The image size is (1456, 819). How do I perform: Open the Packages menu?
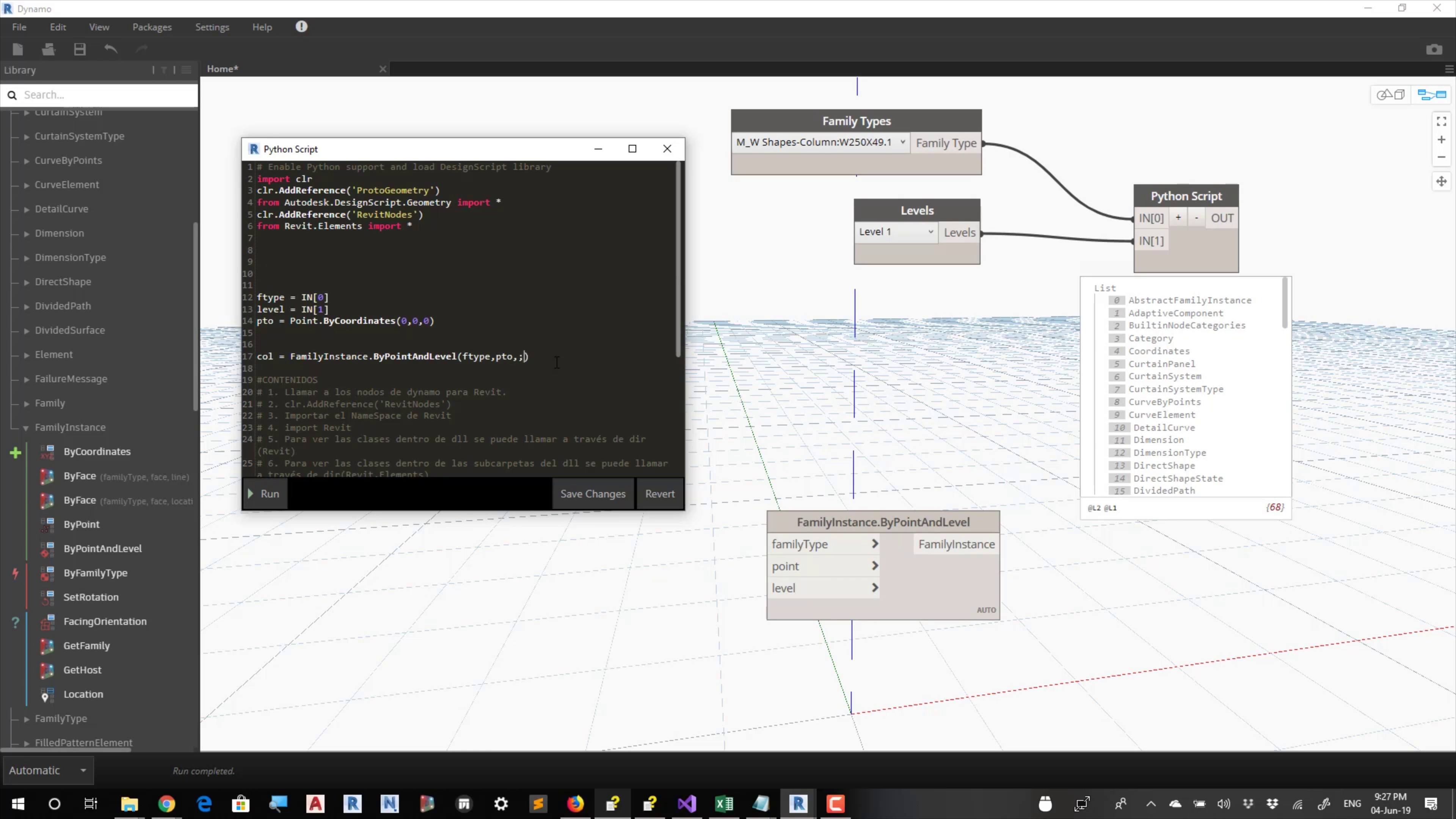152,27
